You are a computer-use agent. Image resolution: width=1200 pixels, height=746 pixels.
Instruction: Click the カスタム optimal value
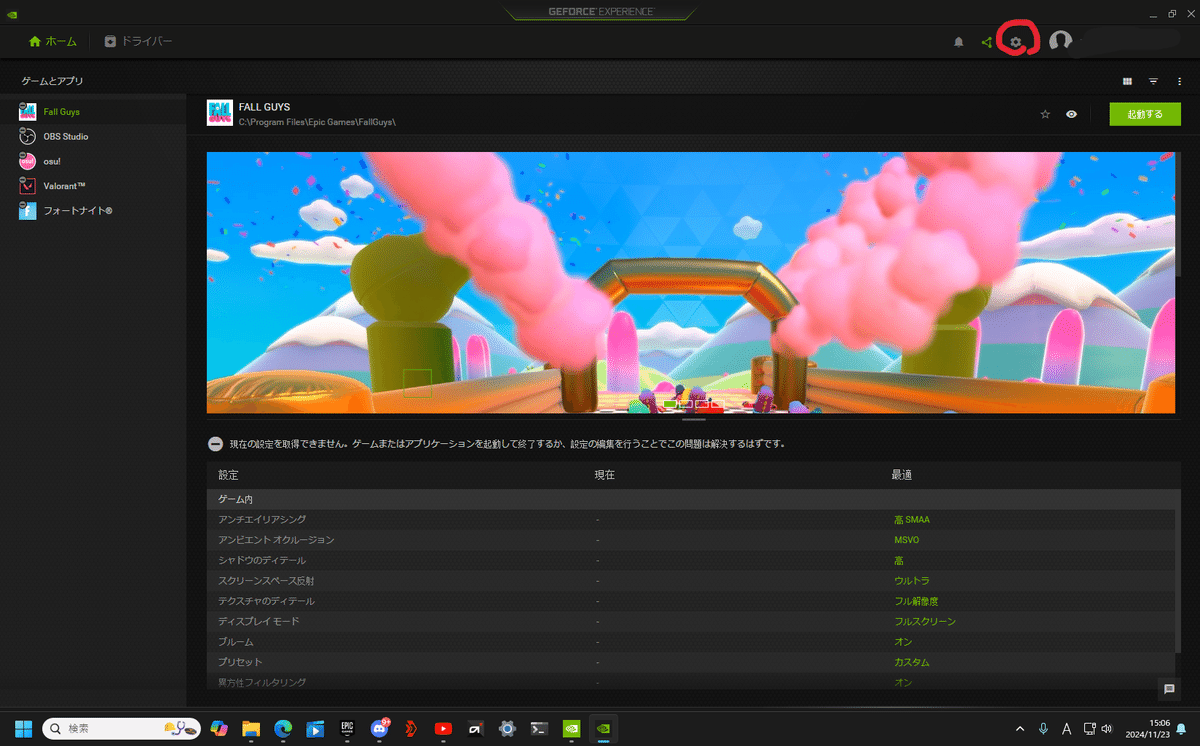pos(912,662)
